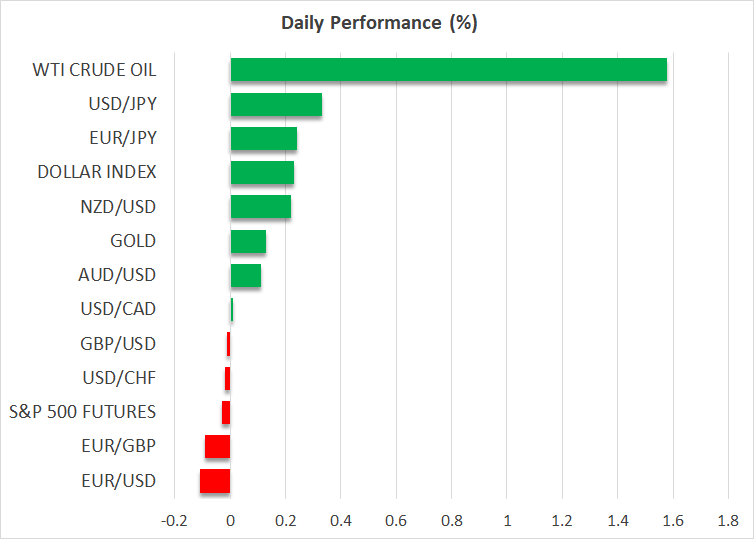
Task: Click the red EUR/GBP bar
Action: point(218,446)
